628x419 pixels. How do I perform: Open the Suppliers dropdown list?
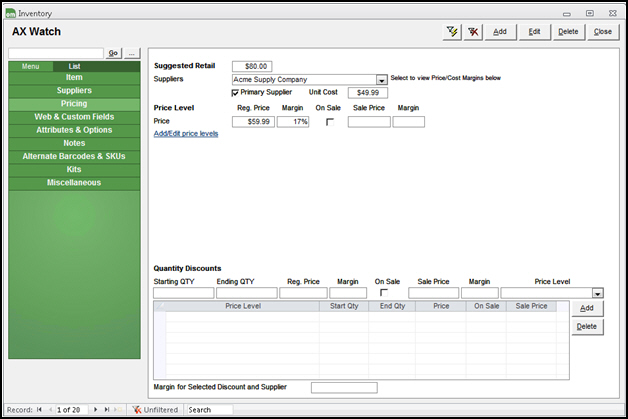click(x=382, y=80)
